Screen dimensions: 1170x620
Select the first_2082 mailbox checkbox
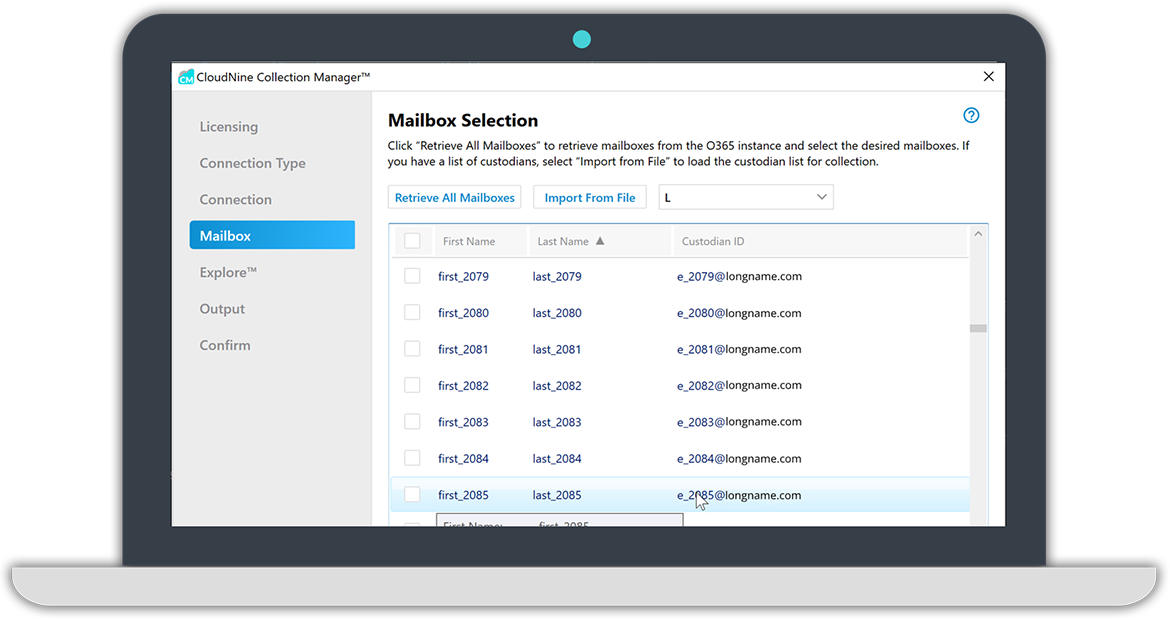click(x=412, y=386)
